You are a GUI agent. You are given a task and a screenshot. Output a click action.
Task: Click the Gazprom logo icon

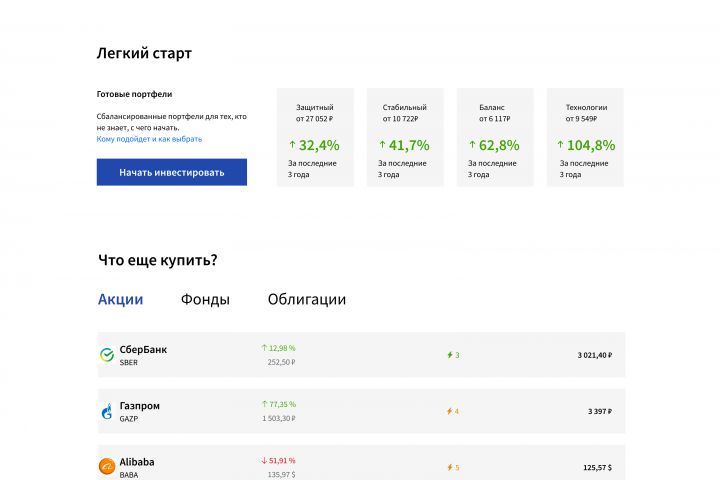[107, 411]
